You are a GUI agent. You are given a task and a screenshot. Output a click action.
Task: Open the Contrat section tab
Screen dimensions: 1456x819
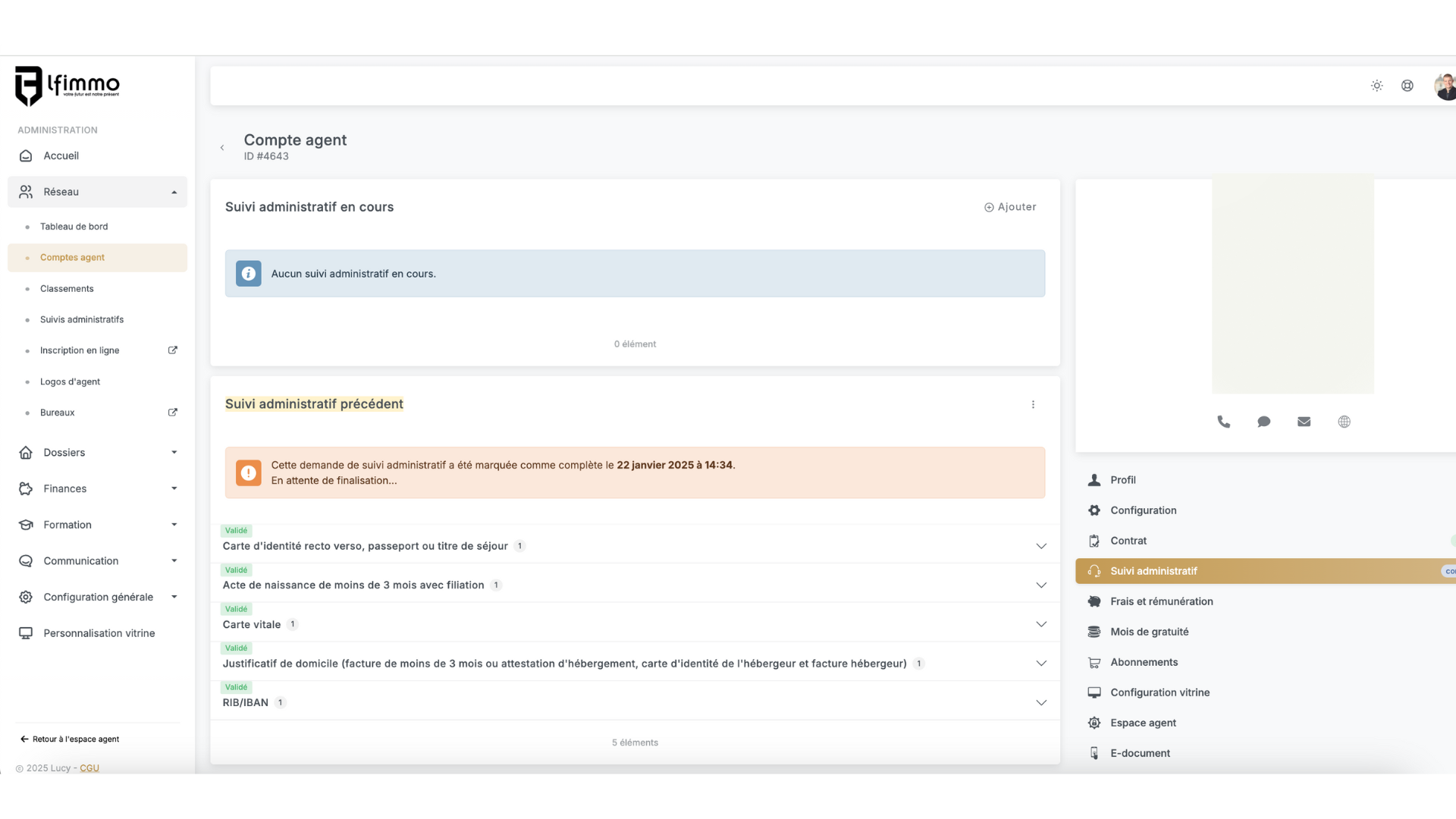[x=1128, y=541]
